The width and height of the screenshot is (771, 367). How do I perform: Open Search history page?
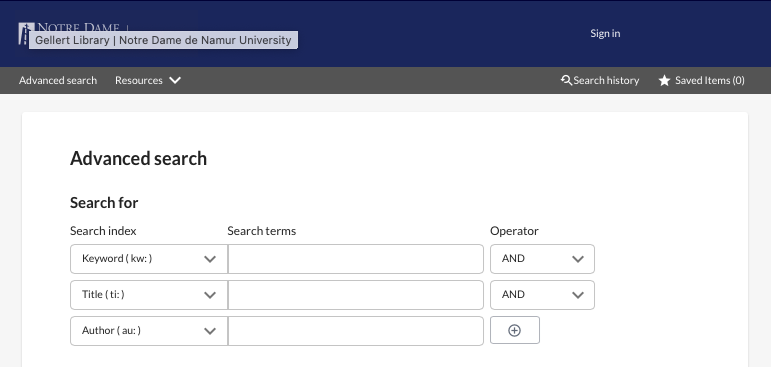(600, 80)
